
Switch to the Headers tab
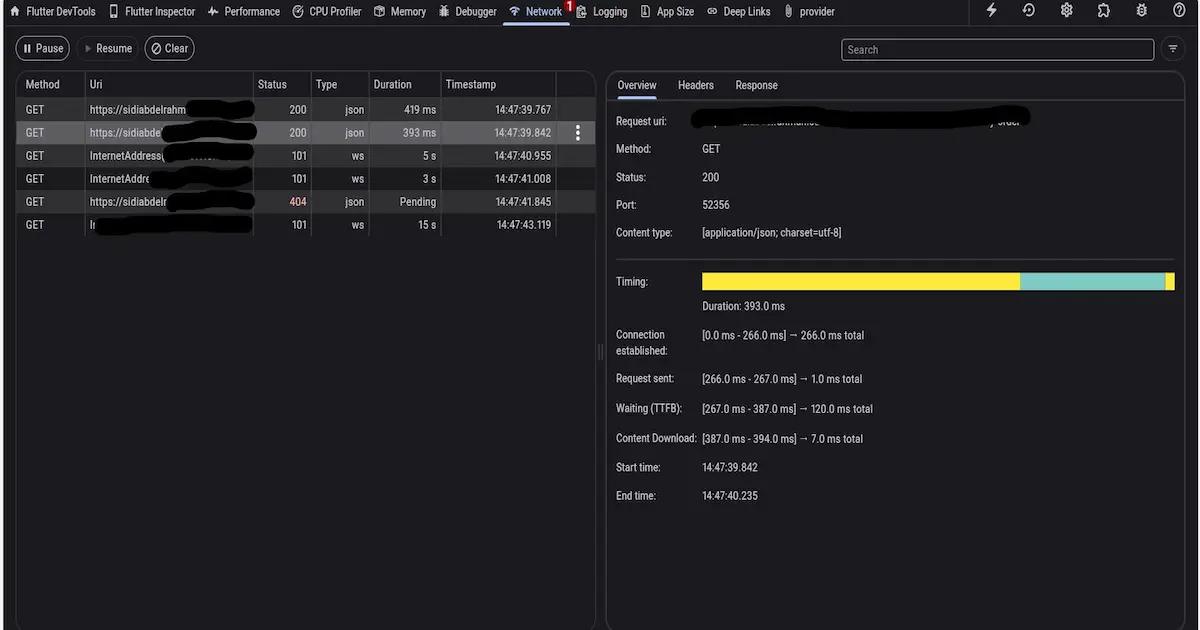tap(695, 85)
